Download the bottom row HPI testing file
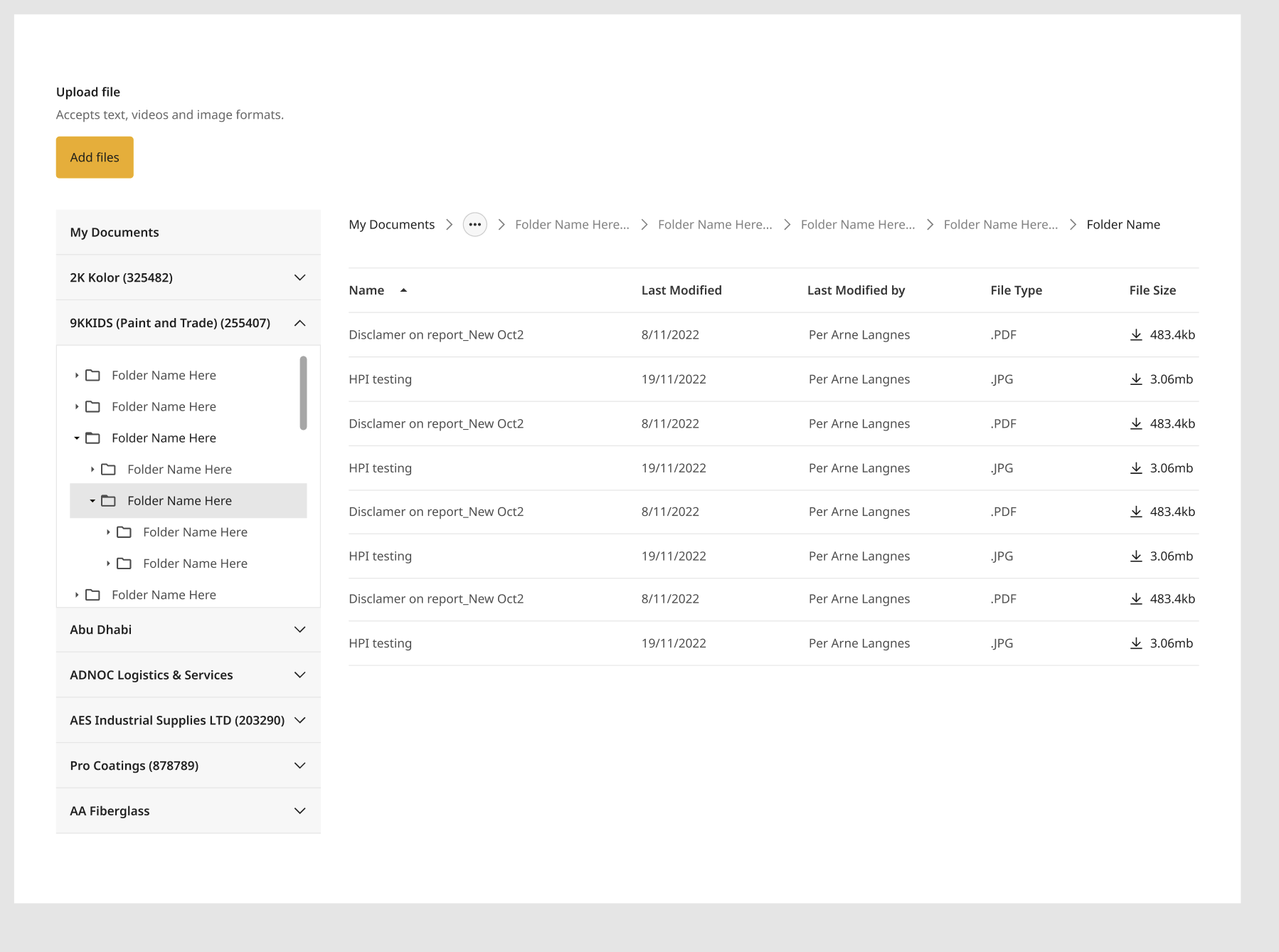This screenshot has width=1279, height=952. coord(1136,643)
